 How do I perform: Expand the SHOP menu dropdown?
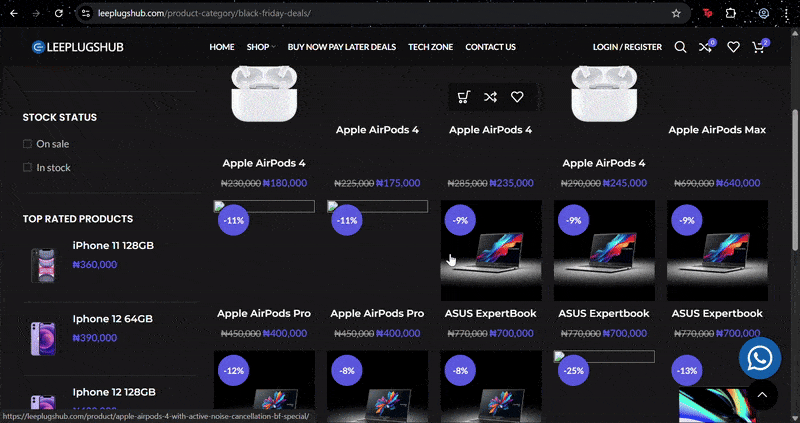(261, 47)
